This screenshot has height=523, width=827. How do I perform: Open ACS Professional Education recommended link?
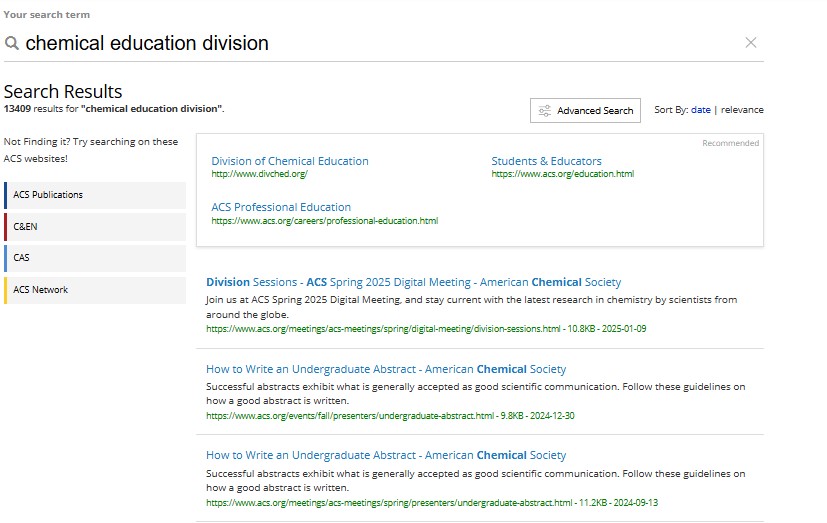(281, 207)
